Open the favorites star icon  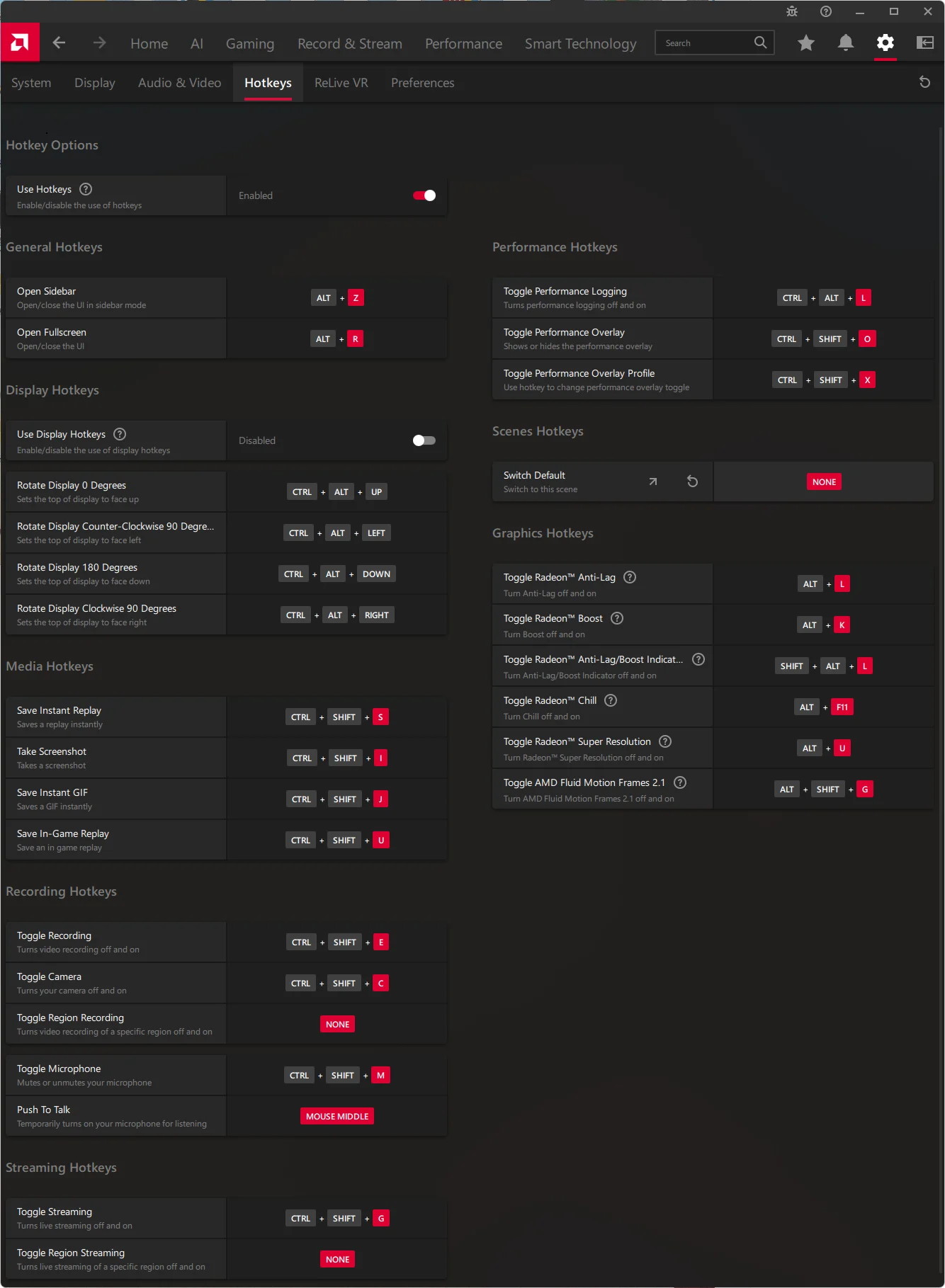click(x=805, y=43)
